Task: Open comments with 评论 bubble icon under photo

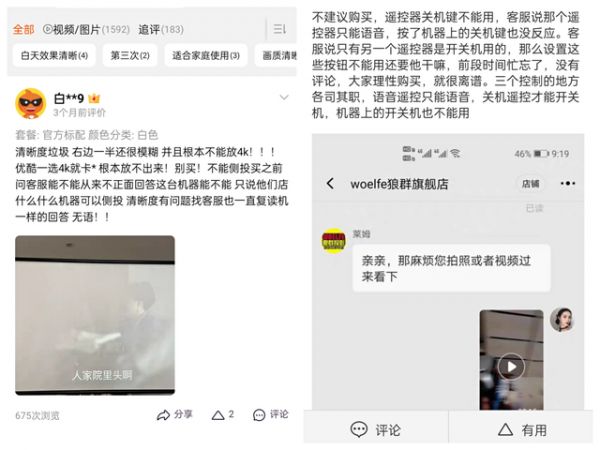Action: coord(271,415)
